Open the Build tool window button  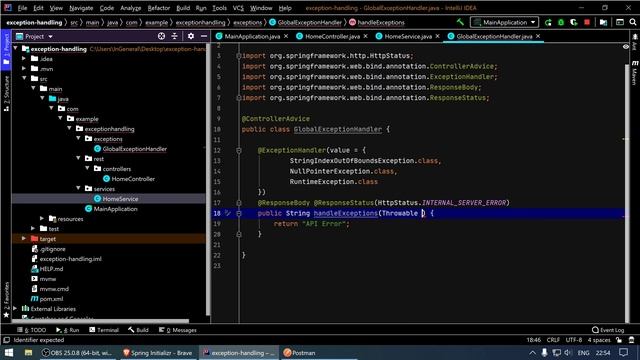(x=138, y=330)
